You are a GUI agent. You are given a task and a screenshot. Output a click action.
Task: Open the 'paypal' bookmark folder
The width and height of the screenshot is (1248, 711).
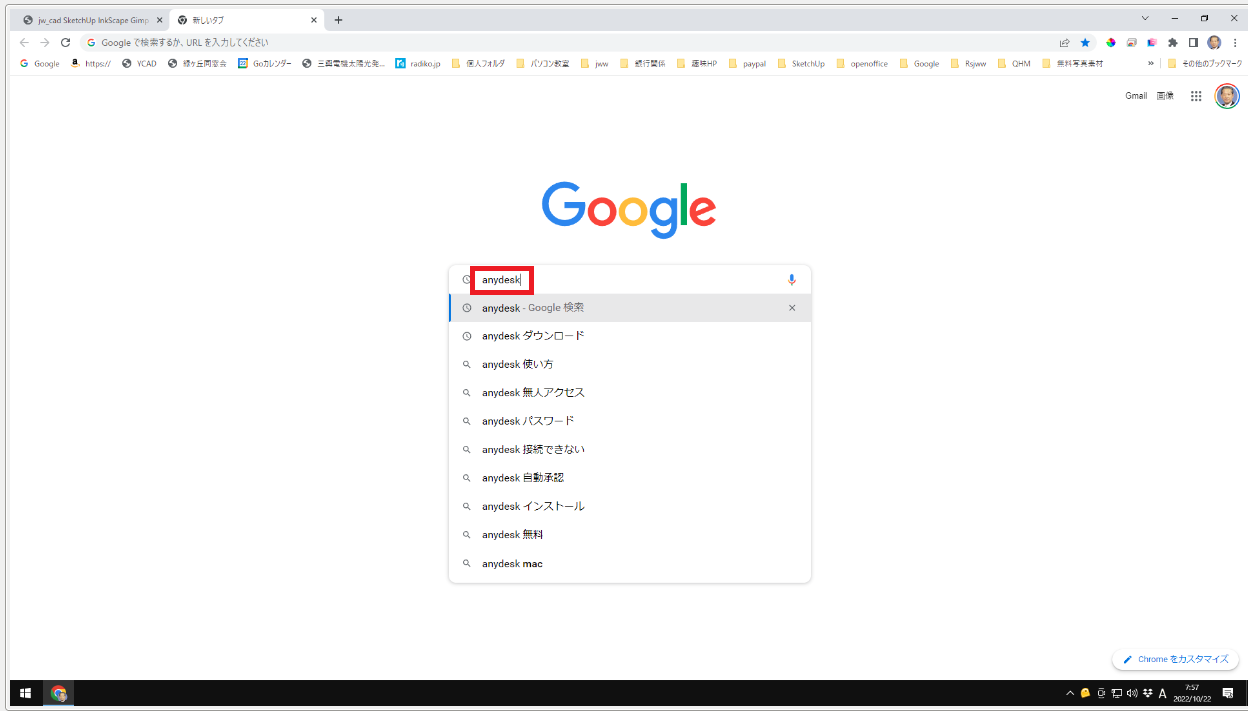[747, 63]
